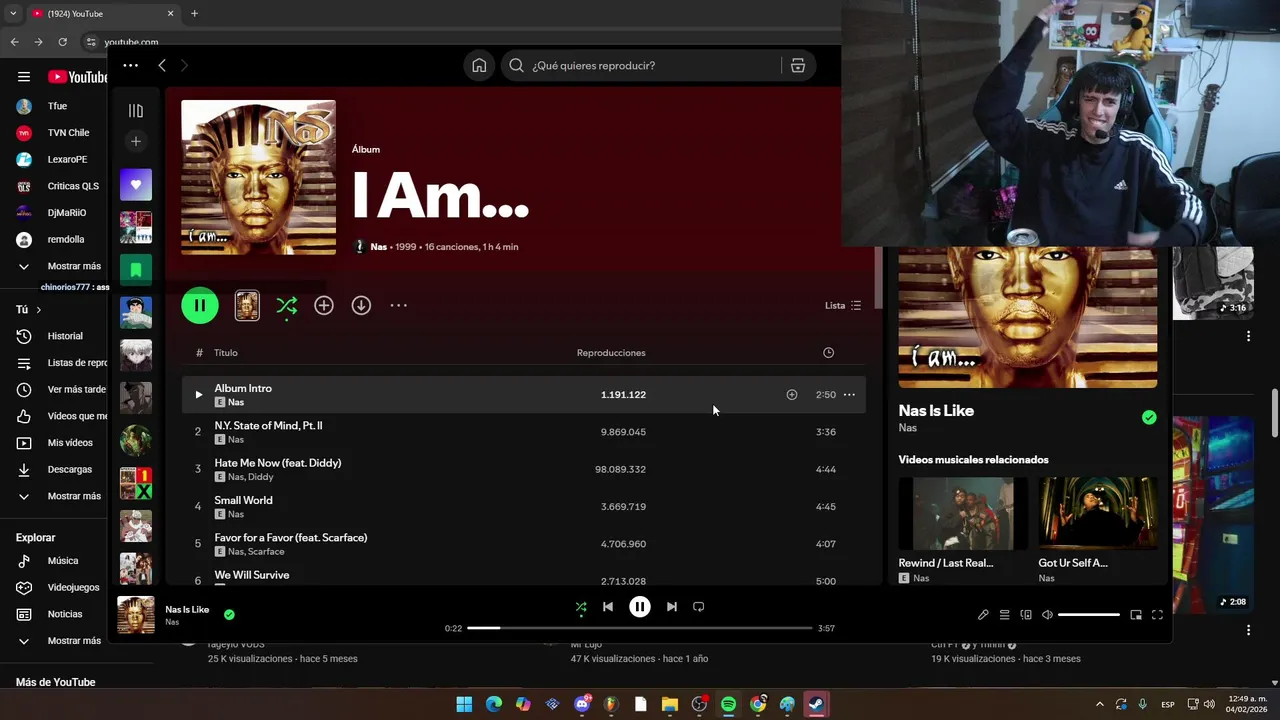Open the Browse icon in search bar
Screen dimensions: 1280x720
tap(798, 65)
